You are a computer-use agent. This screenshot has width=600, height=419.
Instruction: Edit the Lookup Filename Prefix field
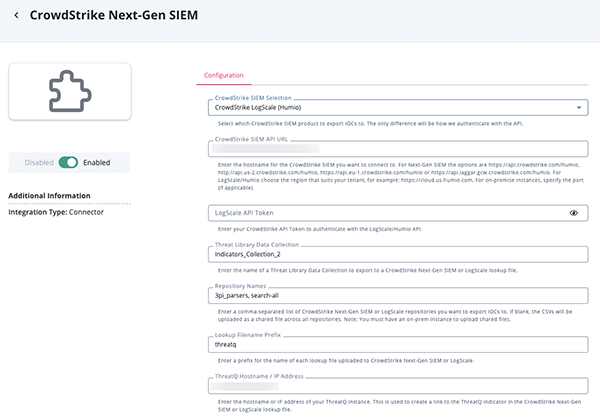click(x=398, y=345)
